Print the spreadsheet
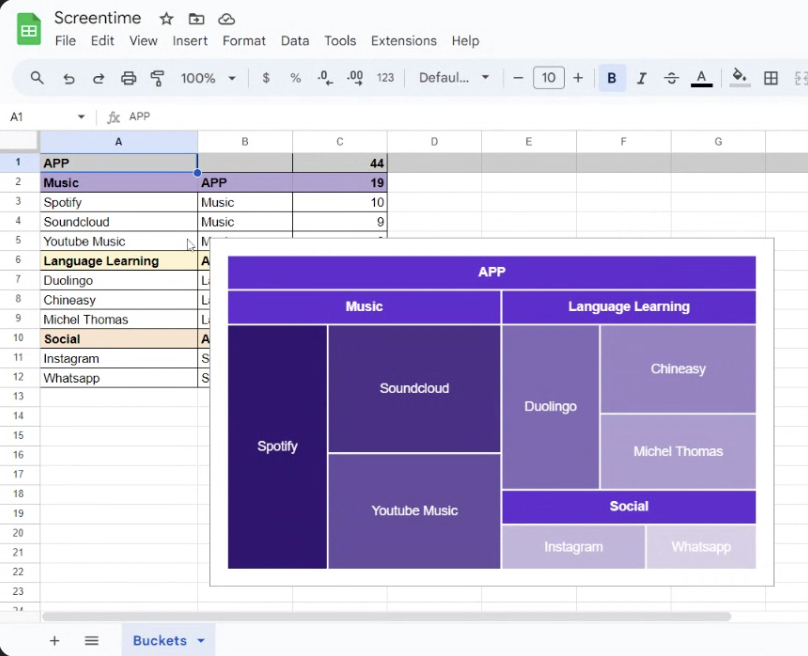Viewport: 808px width, 656px height. pyautogui.click(x=128, y=78)
